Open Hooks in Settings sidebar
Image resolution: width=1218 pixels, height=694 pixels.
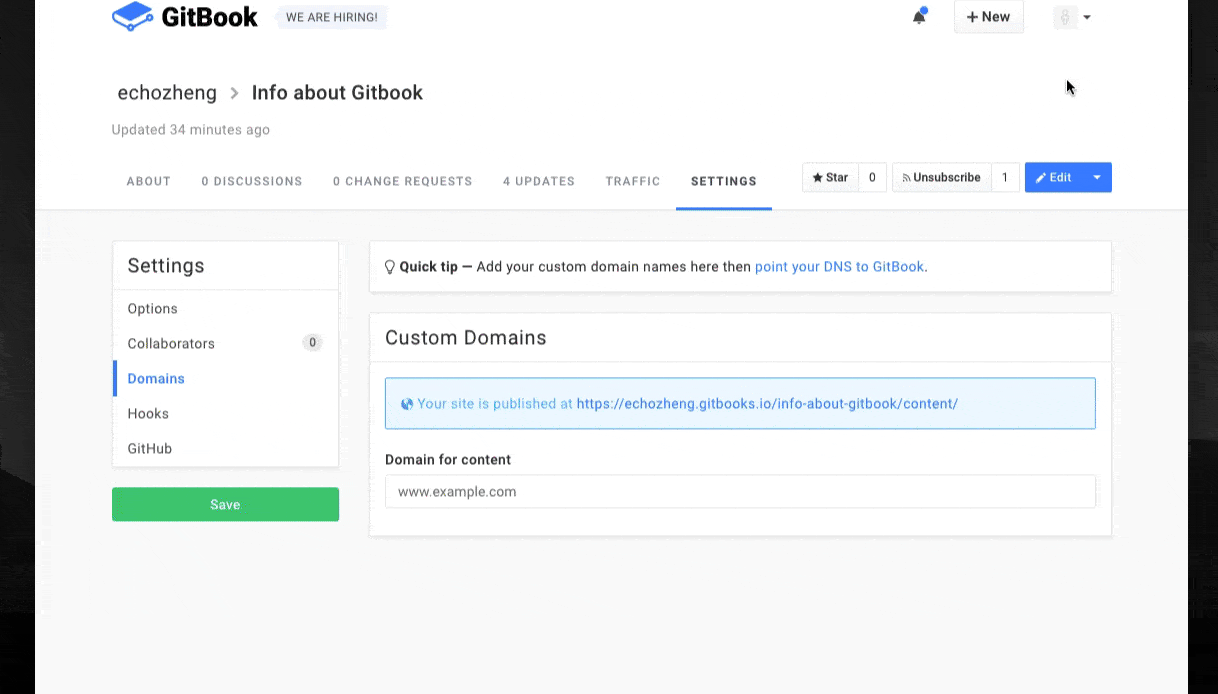tap(225, 413)
